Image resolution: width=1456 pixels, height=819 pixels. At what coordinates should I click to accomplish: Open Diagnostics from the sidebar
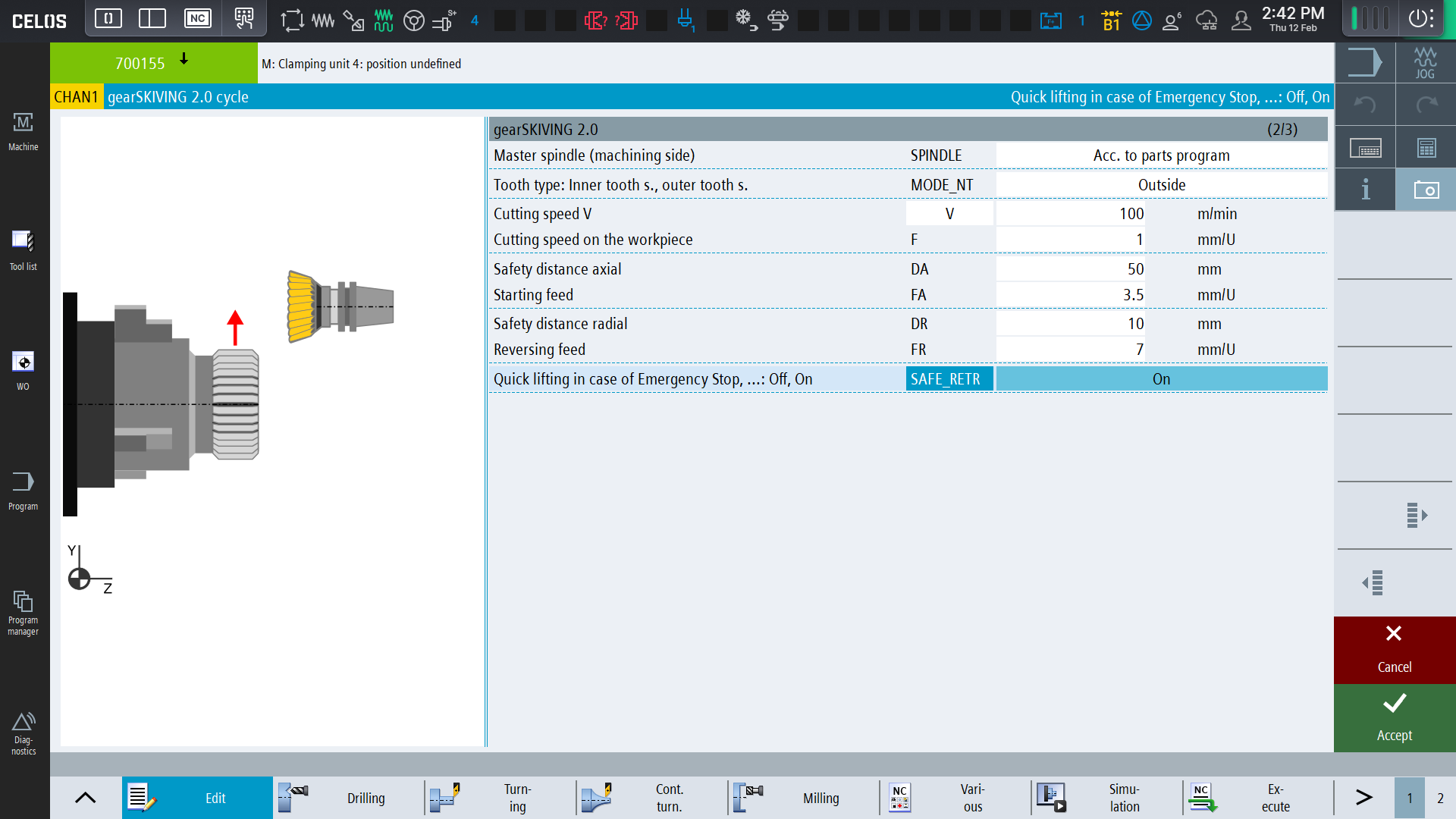pos(24,733)
